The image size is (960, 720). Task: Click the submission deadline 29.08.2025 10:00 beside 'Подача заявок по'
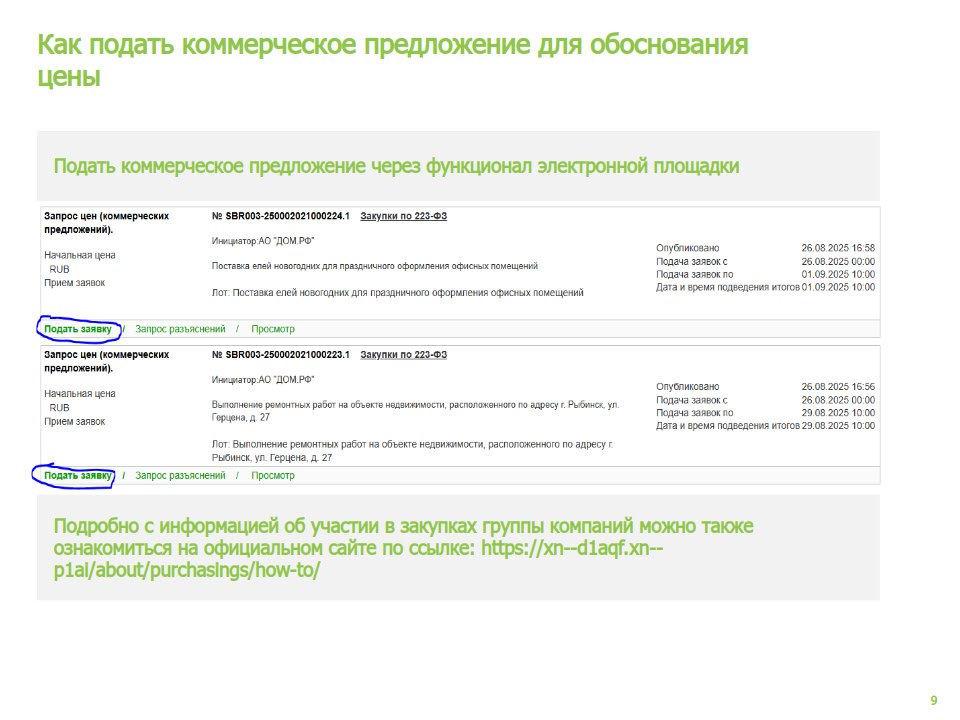pyautogui.click(x=838, y=412)
